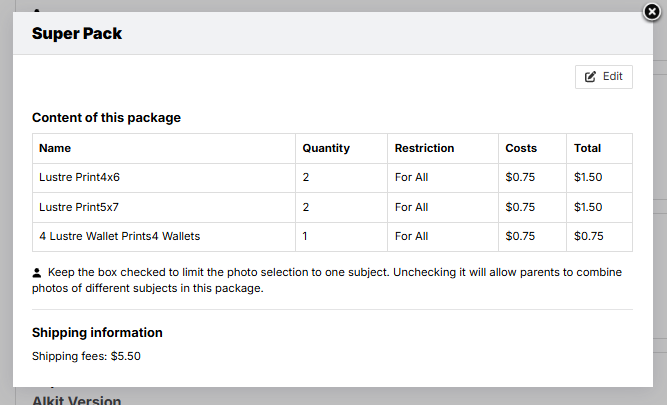Select the Lustre Print4x6 name cell
667x405 pixels.
tap(164, 177)
